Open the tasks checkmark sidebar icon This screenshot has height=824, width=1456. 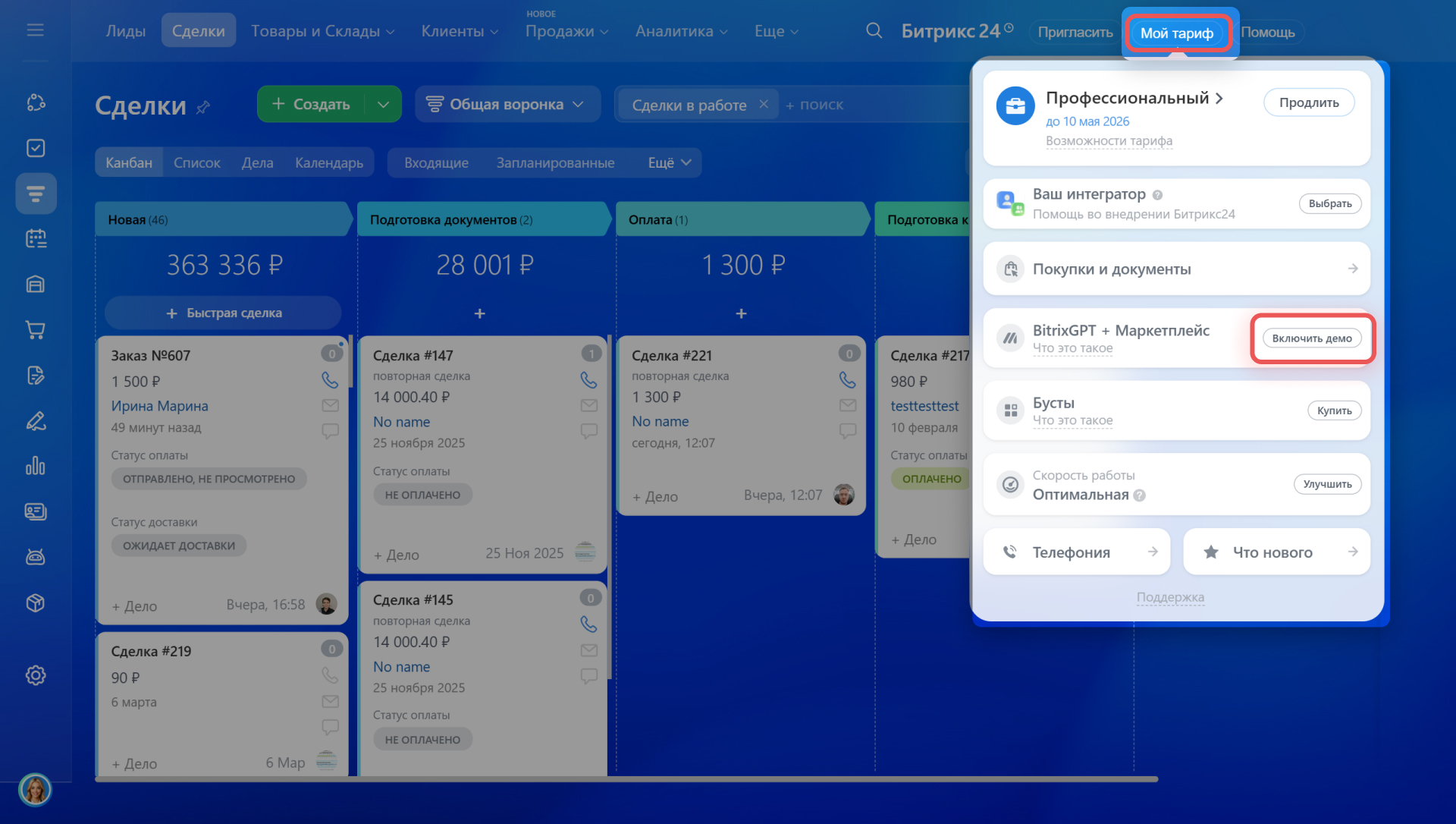point(36,148)
